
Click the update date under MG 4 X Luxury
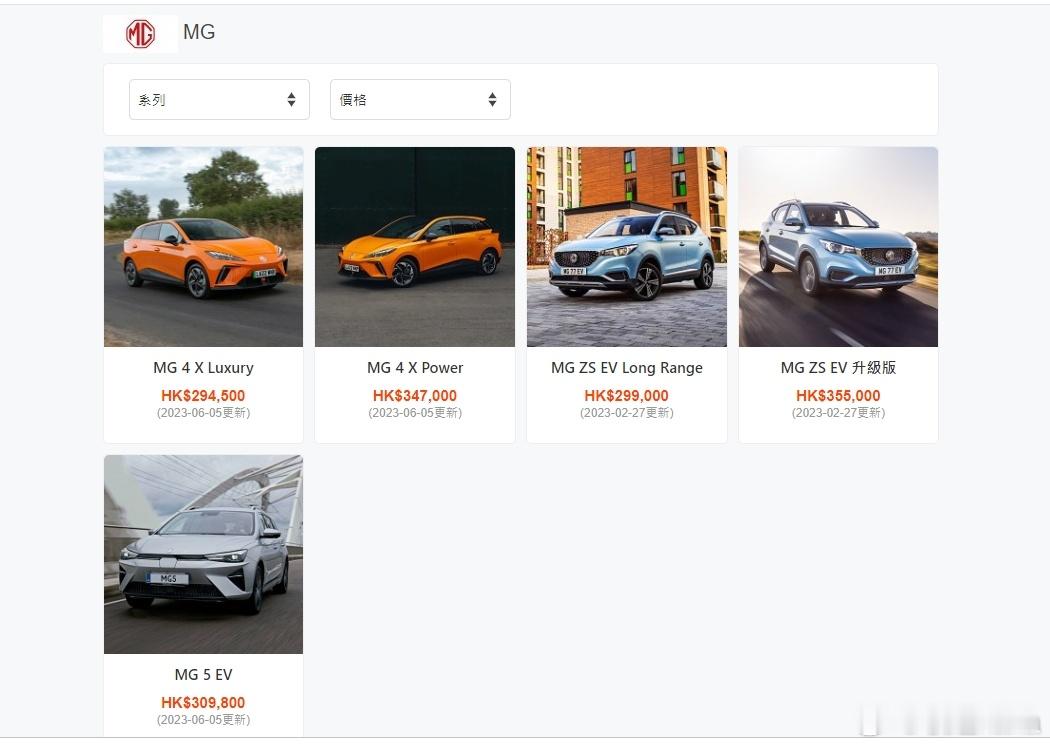pos(204,413)
